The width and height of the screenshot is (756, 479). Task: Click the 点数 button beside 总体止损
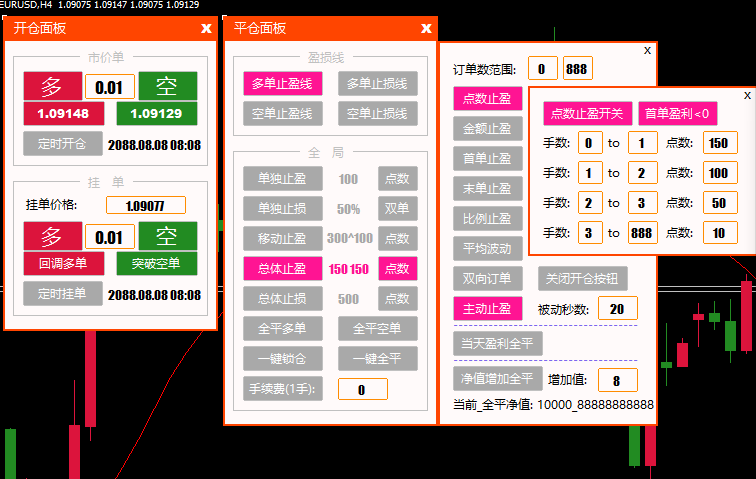click(x=398, y=299)
